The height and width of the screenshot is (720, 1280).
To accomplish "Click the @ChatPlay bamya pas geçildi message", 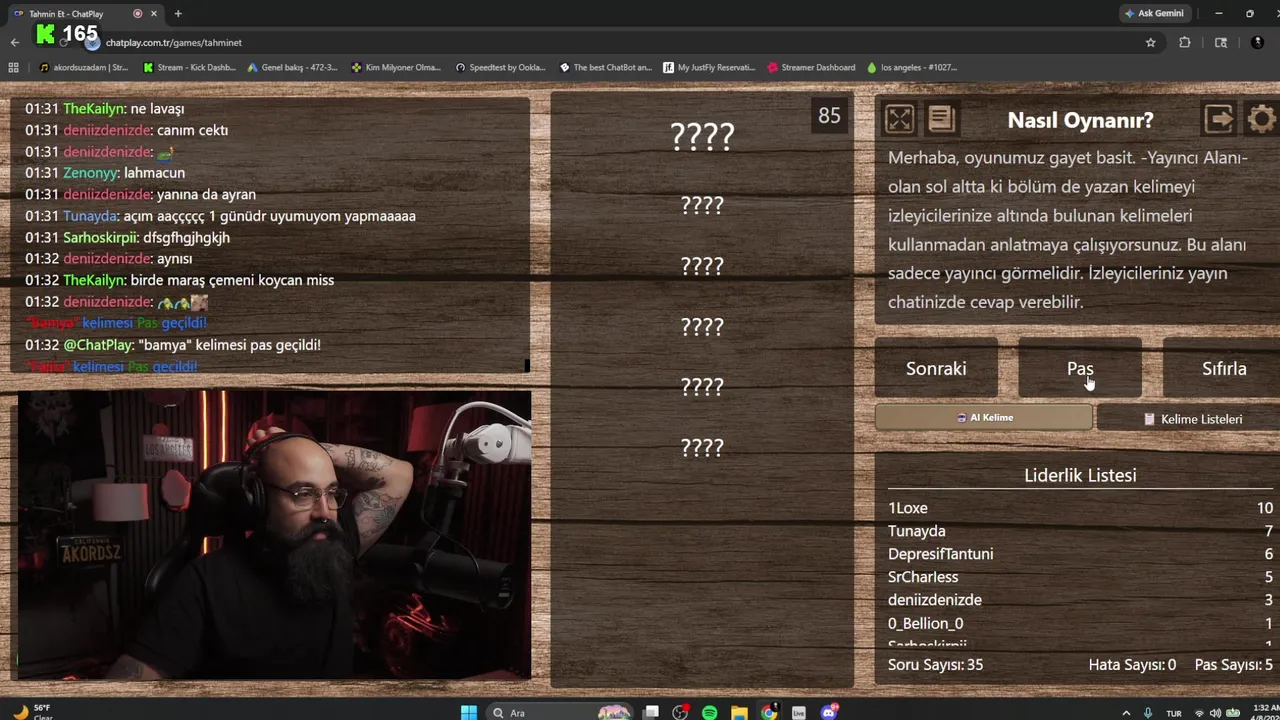I will (x=173, y=345).
